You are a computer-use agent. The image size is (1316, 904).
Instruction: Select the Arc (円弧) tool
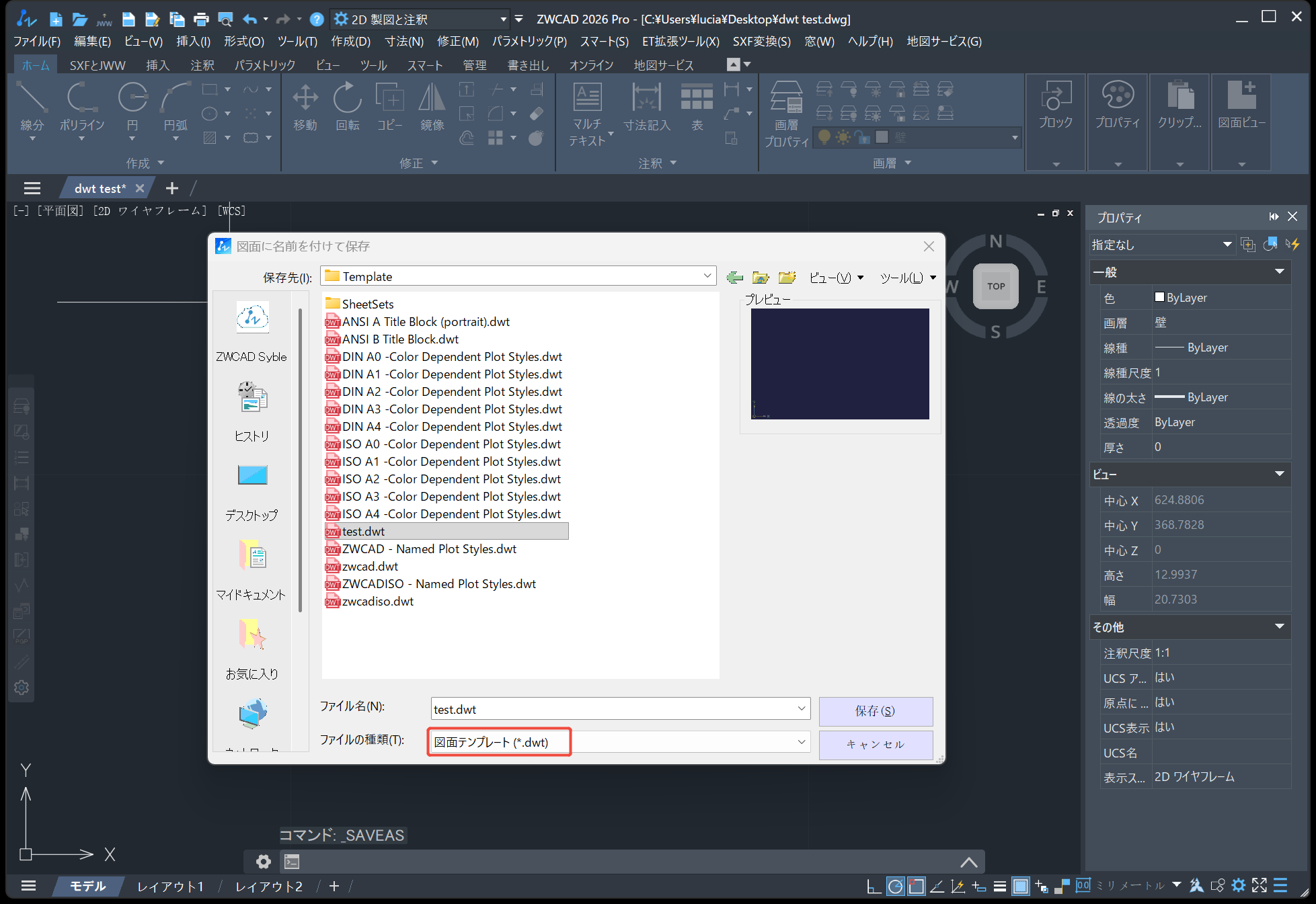(176, 108)
